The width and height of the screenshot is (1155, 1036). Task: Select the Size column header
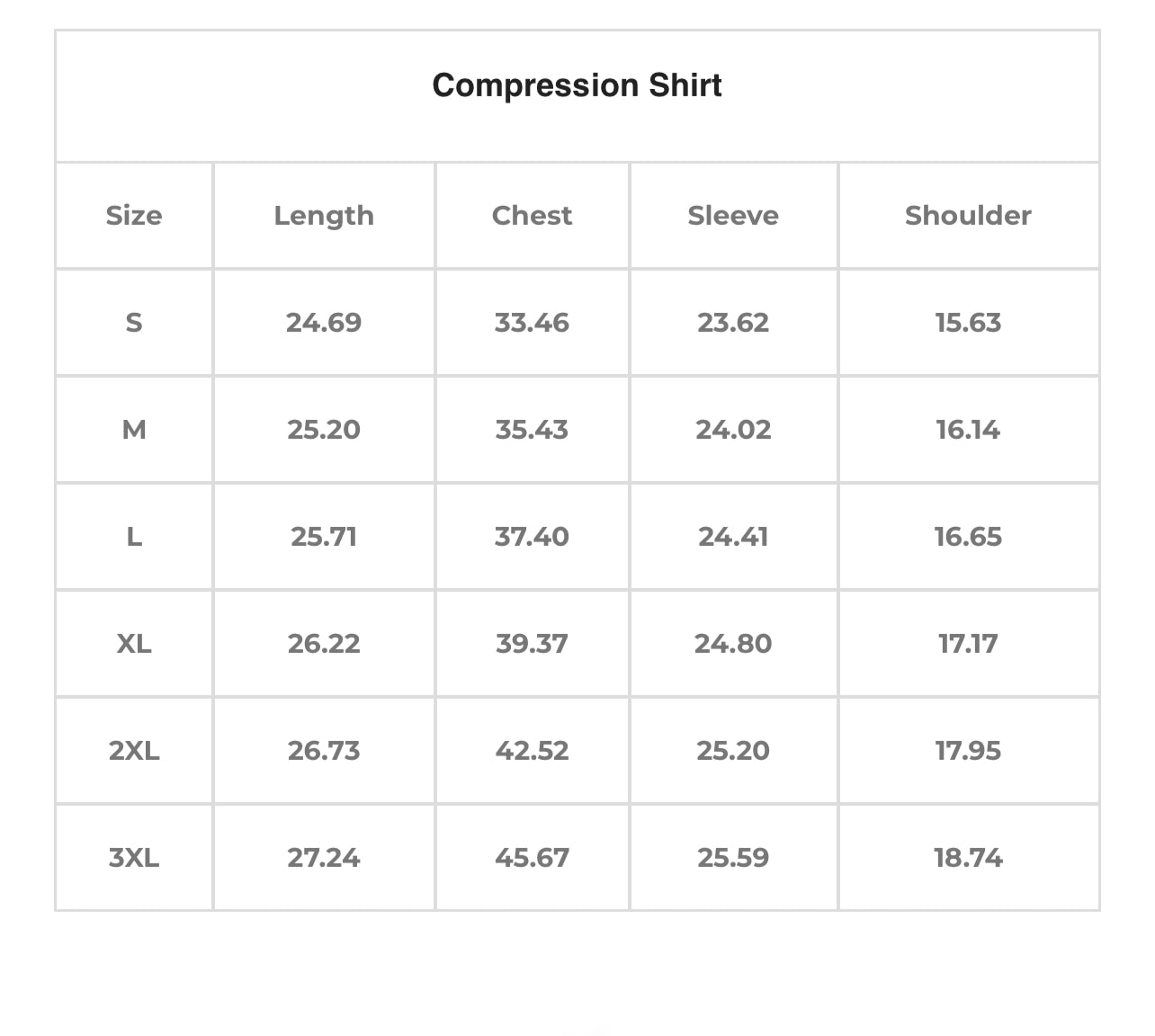tap(134, 216)
